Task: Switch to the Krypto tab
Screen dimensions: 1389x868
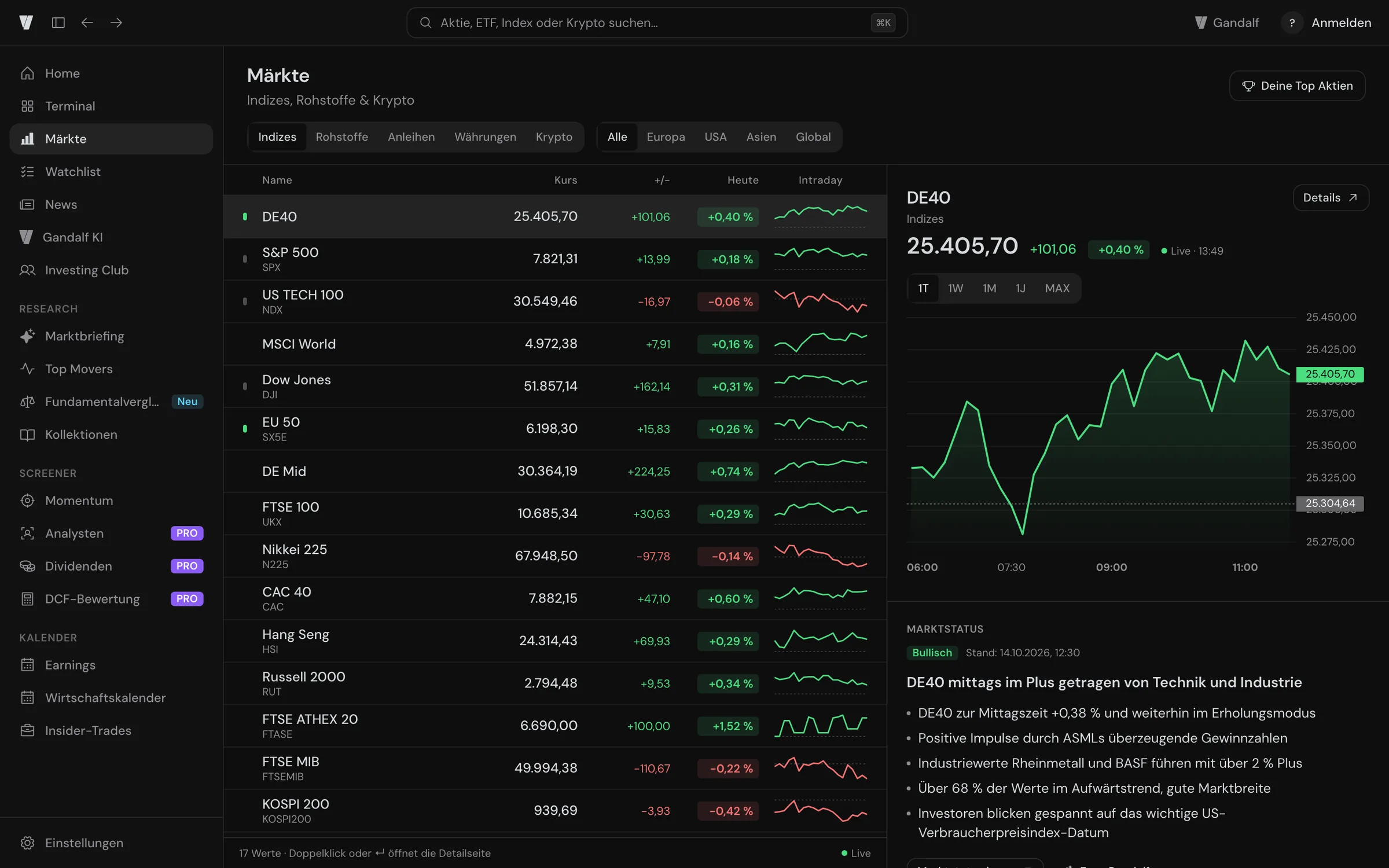Action: click(x=554, y=137)
